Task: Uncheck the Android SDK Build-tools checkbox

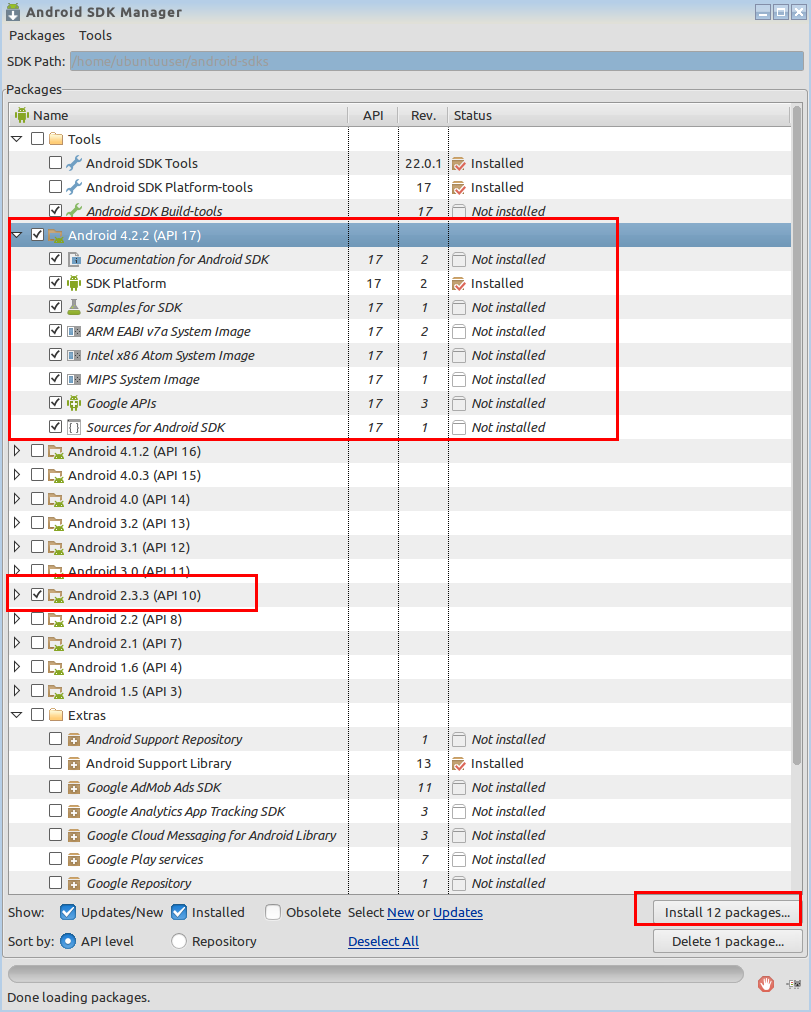Action: (x=55, y=210)
